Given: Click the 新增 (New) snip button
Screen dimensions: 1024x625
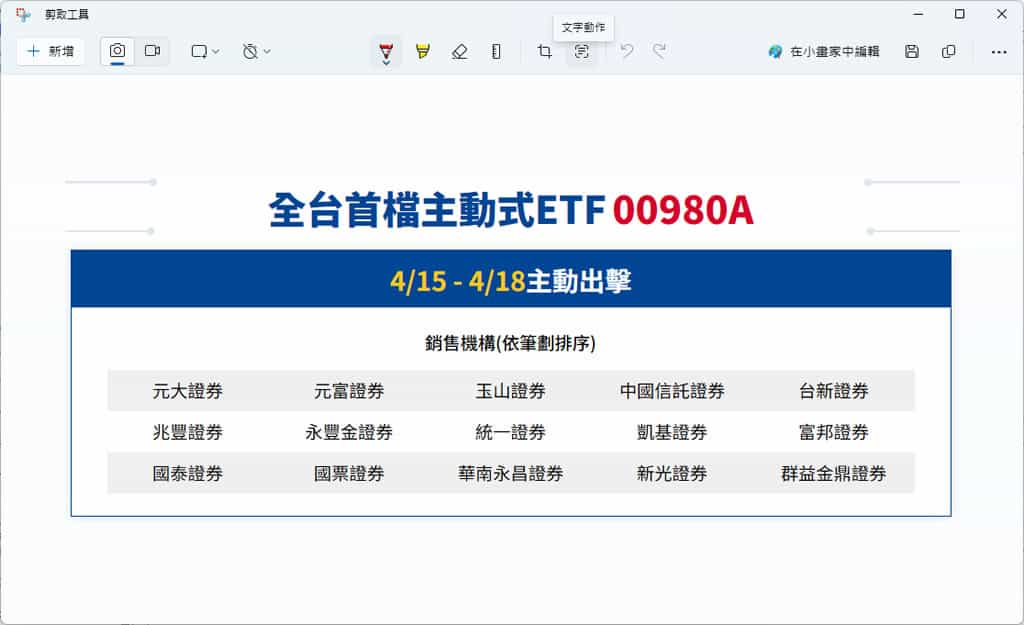Looking at the screenshot, I should point(50,51).
